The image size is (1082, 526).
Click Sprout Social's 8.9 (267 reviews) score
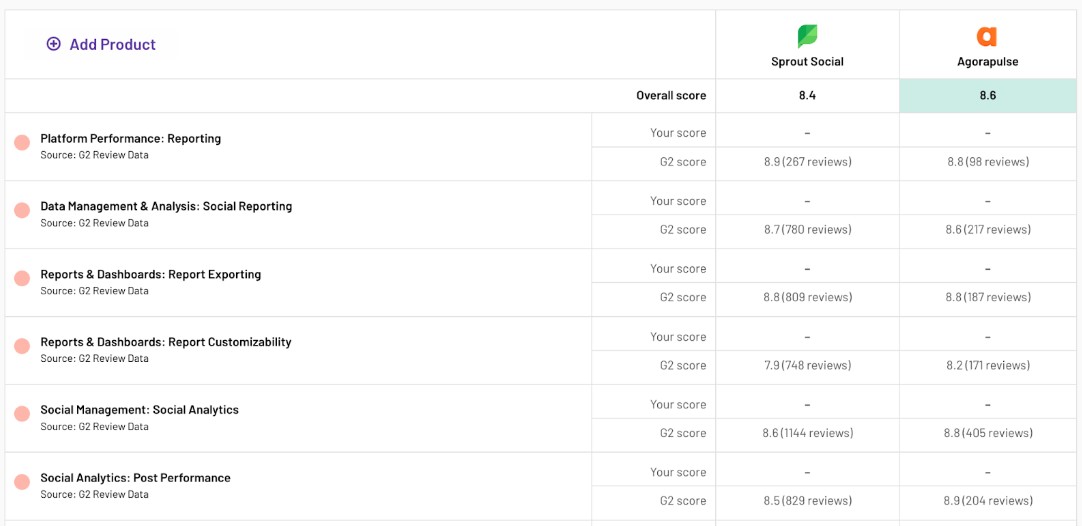point(807,162)
